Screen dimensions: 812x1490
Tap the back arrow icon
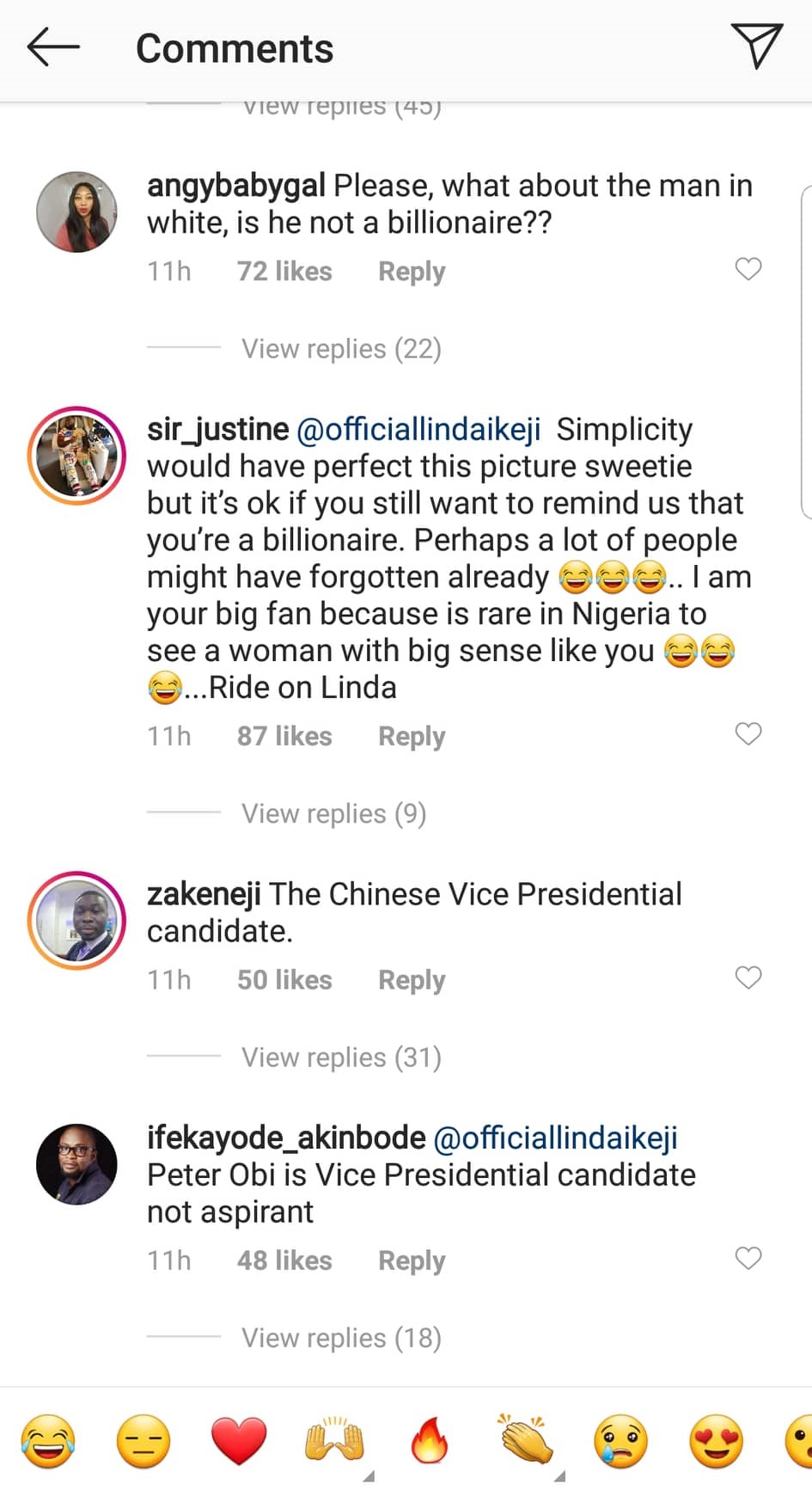point(53,47)
